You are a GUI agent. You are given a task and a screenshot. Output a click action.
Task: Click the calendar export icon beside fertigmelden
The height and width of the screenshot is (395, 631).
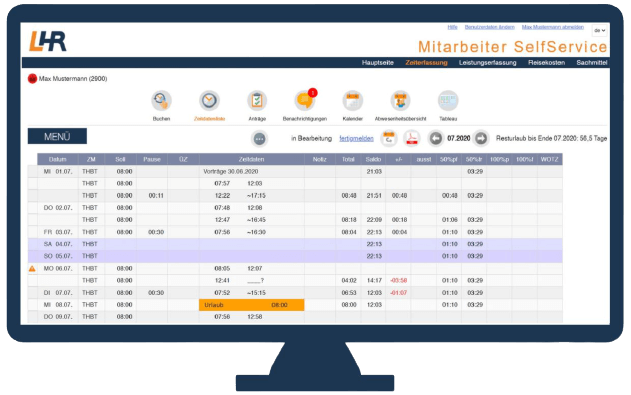389,138
